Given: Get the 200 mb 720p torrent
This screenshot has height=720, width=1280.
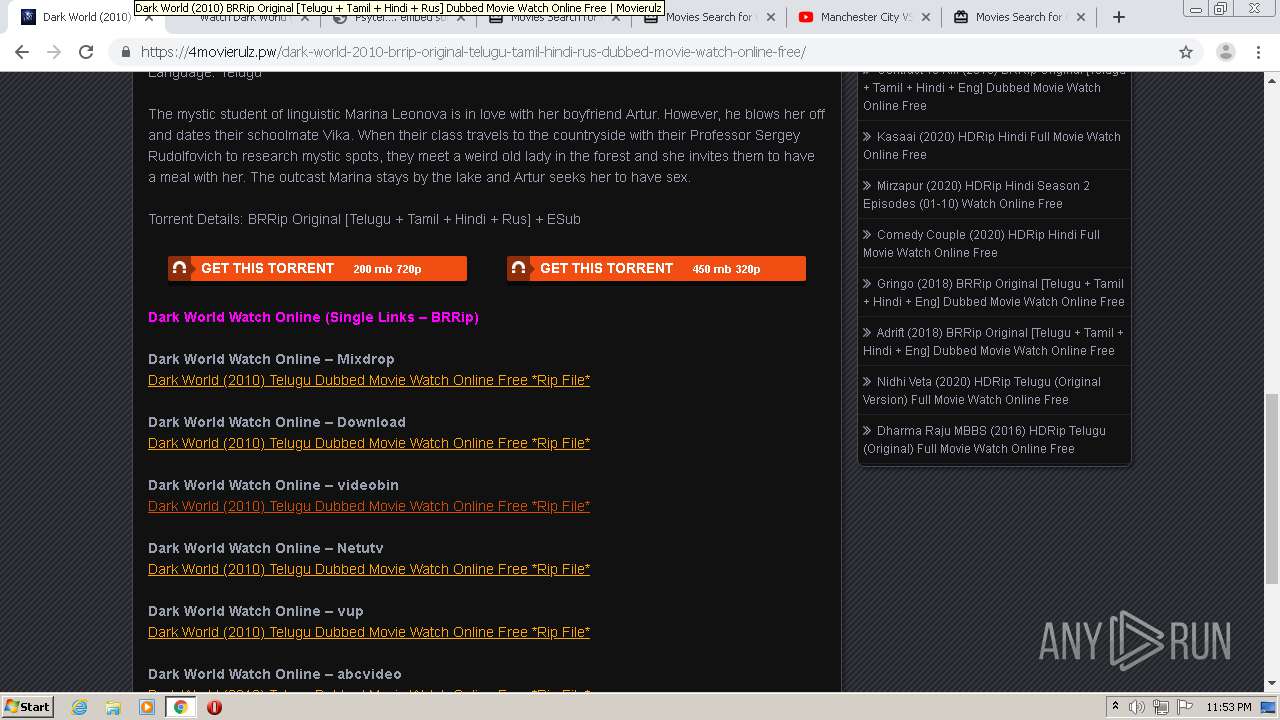Looking at the screenshot, I should click(317, 268).
